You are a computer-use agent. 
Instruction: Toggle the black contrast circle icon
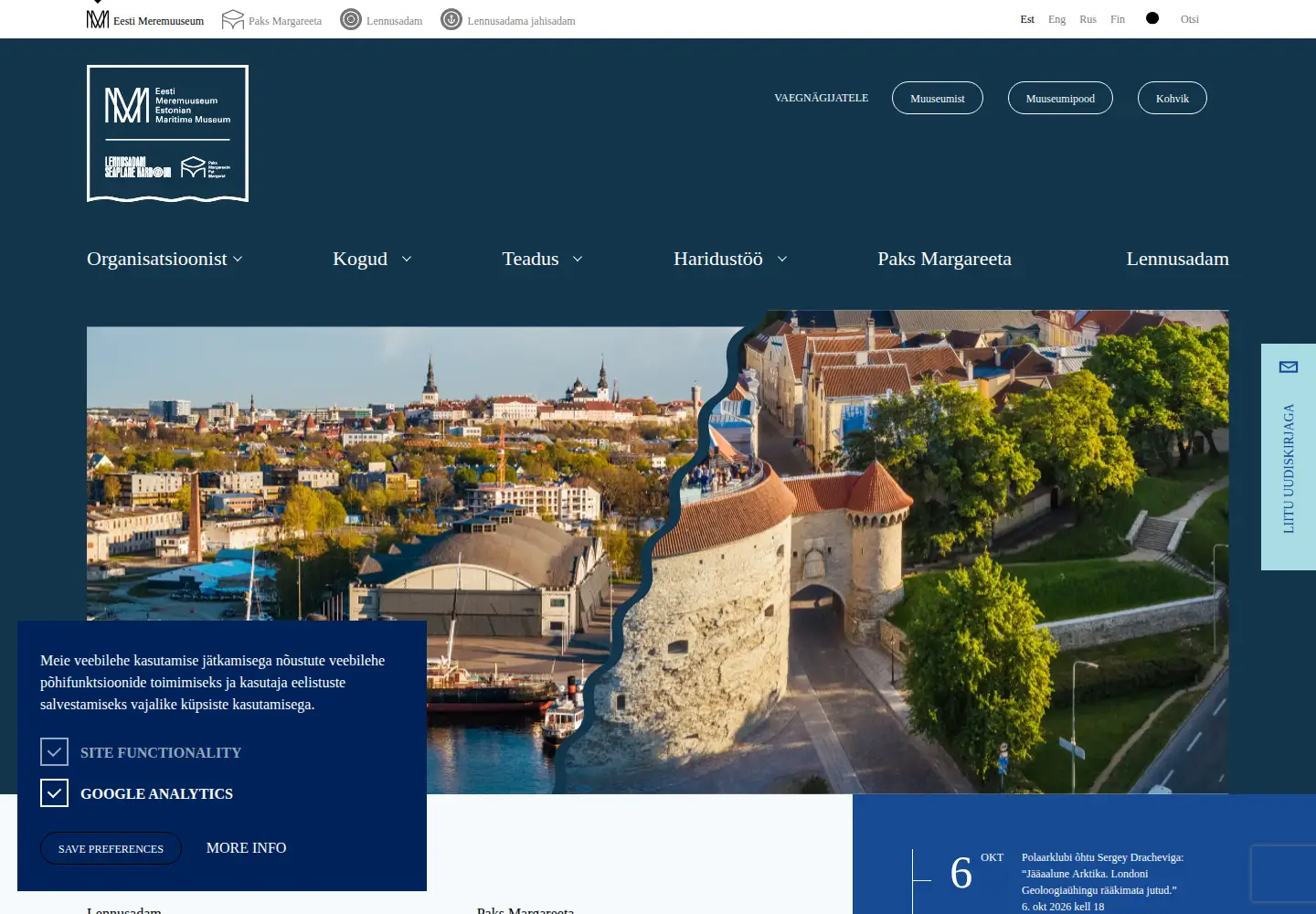(x=1152, y=18)
